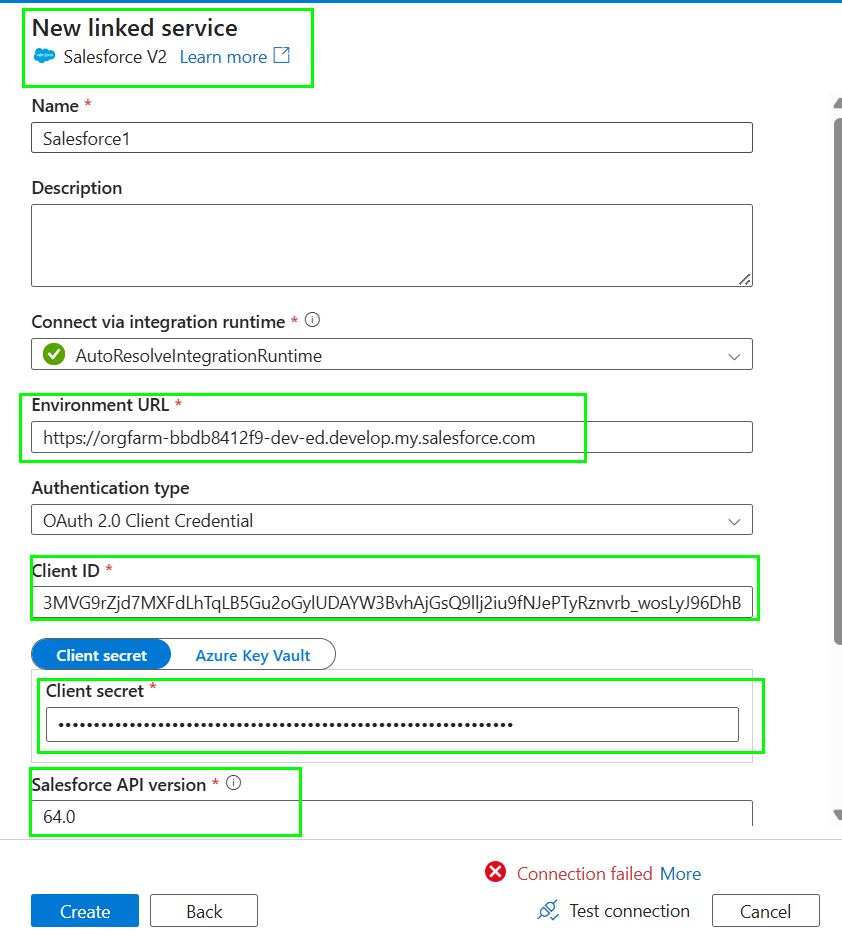Screen dimensions: 842x943
Task: Click the Salesforce V2 label text
Action: 115,57
